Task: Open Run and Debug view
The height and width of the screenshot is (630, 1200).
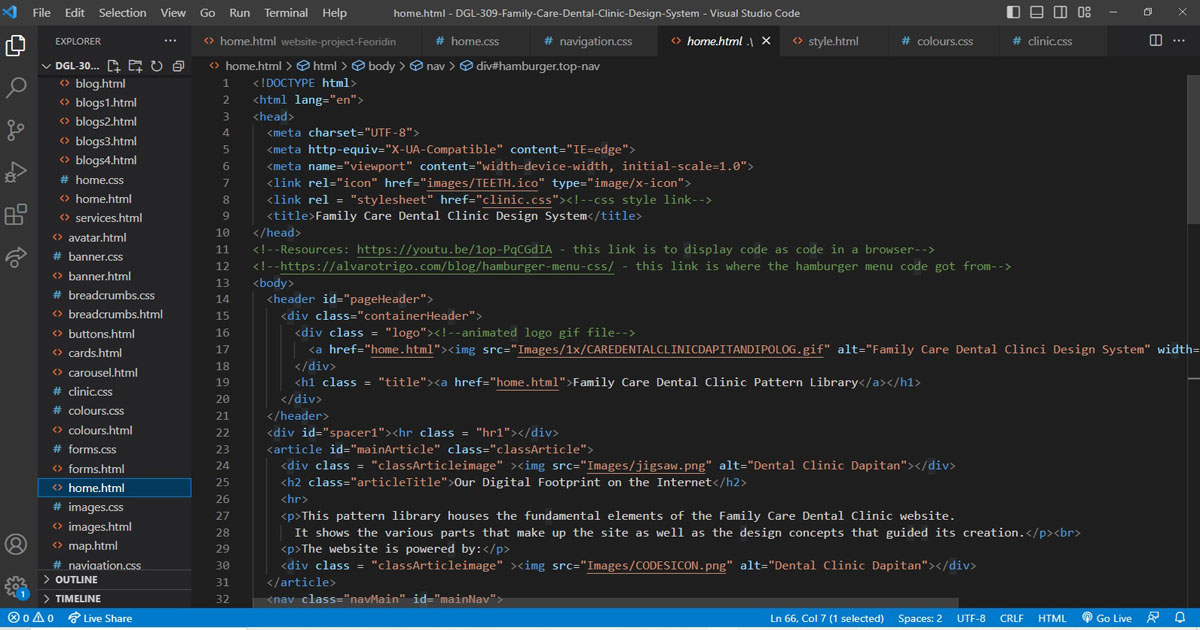Action: tap(16, 172)
